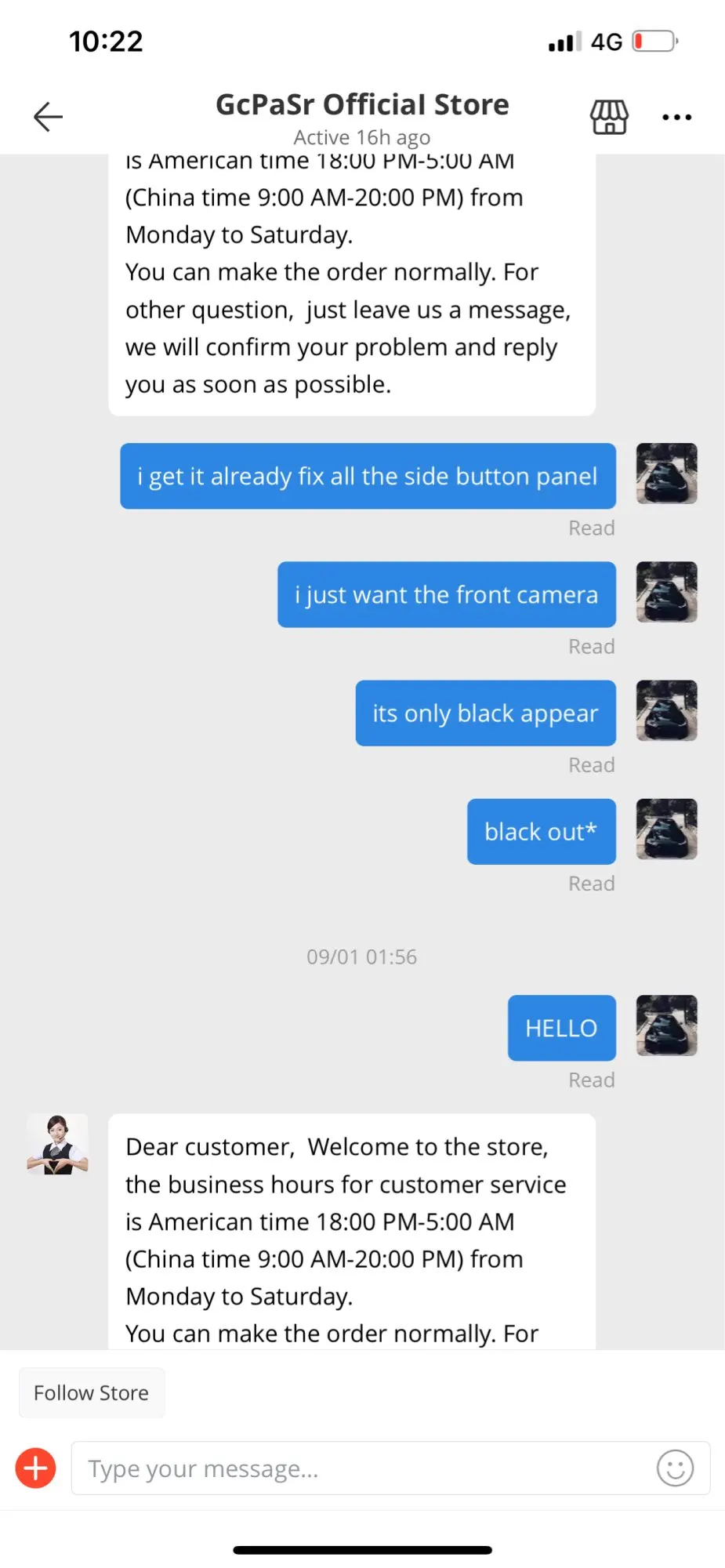Select the 'its only black appear' message bubble
The height and width of the screenshot is (1568, 725).
pos(486,713)
